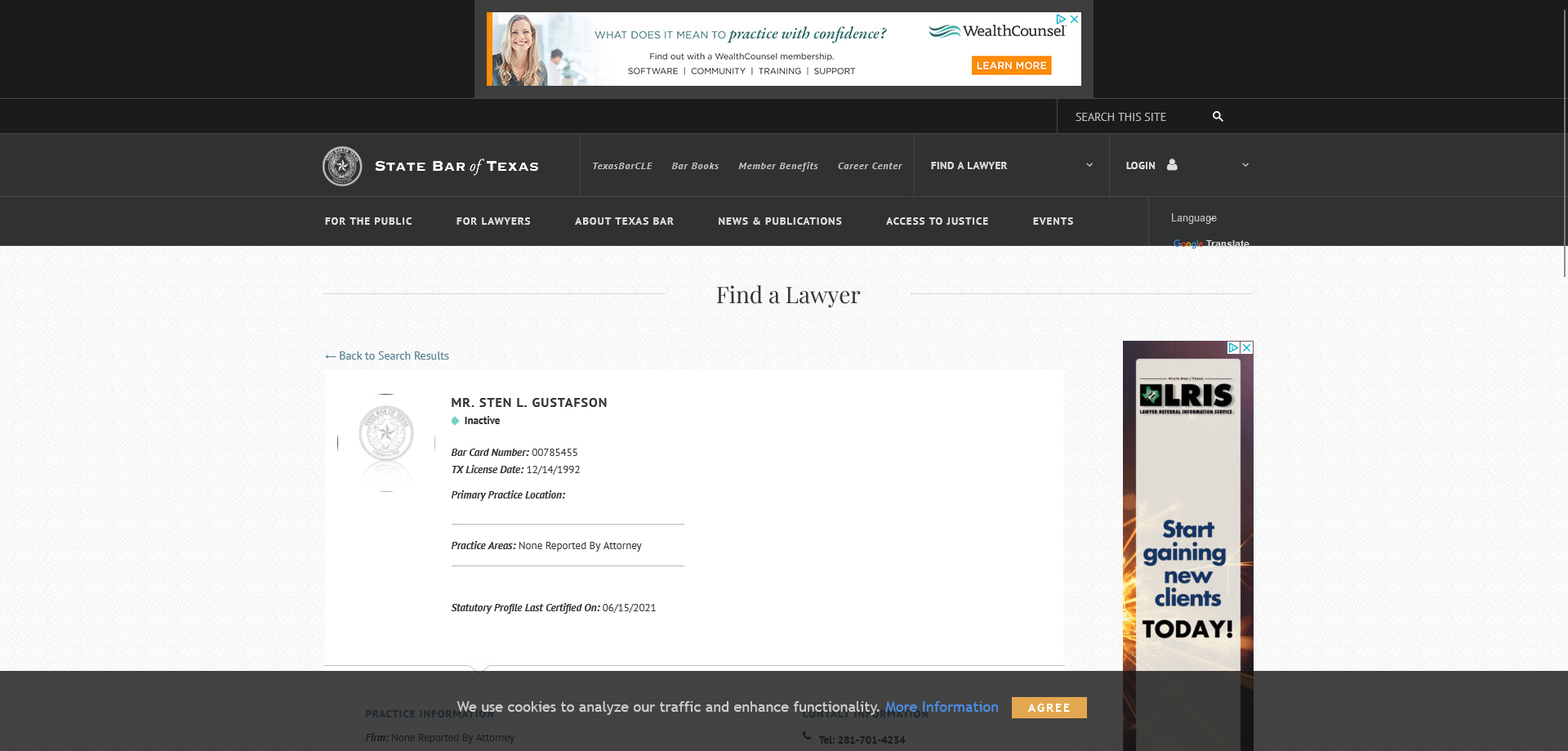This screenshot has width=1568, height=751.
Task: Click the Find a Lawyer page heading
Action: coord(788,295)
